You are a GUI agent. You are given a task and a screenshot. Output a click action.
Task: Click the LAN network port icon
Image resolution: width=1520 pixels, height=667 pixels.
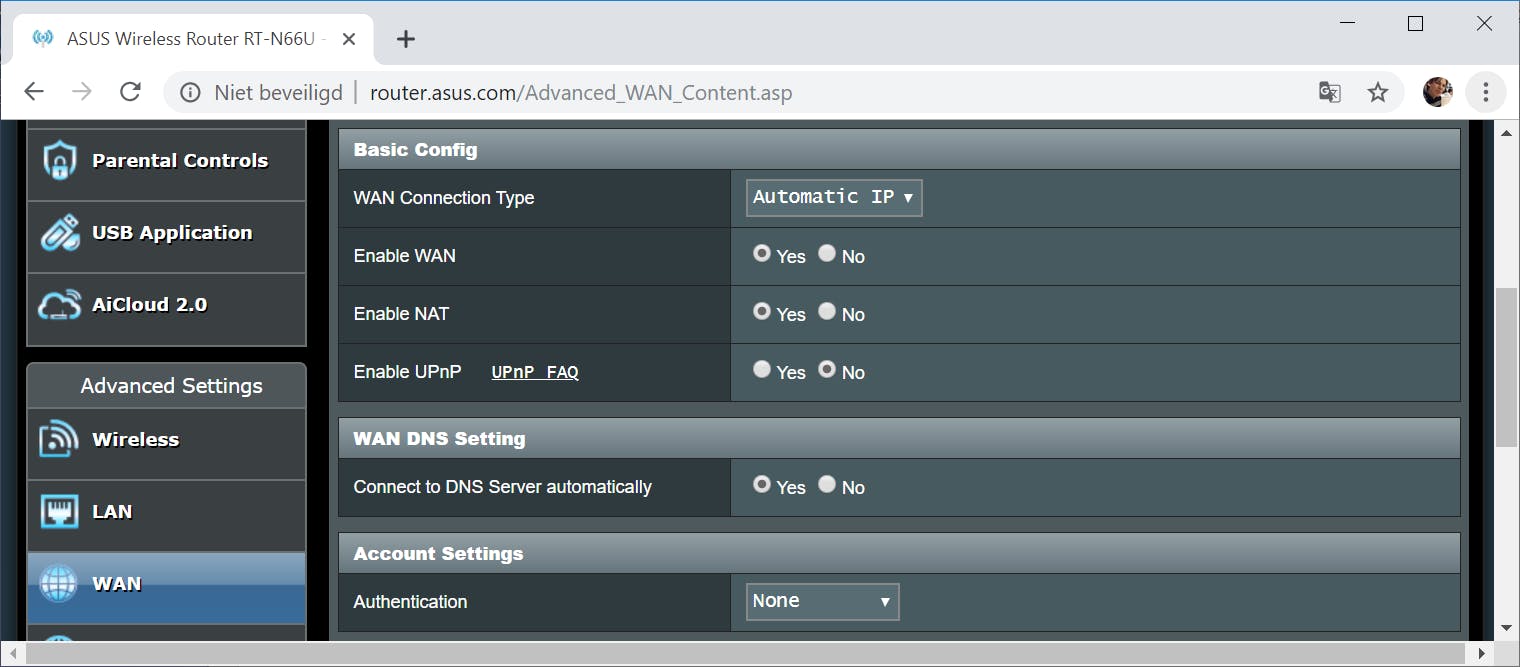[x=60, y=512]
